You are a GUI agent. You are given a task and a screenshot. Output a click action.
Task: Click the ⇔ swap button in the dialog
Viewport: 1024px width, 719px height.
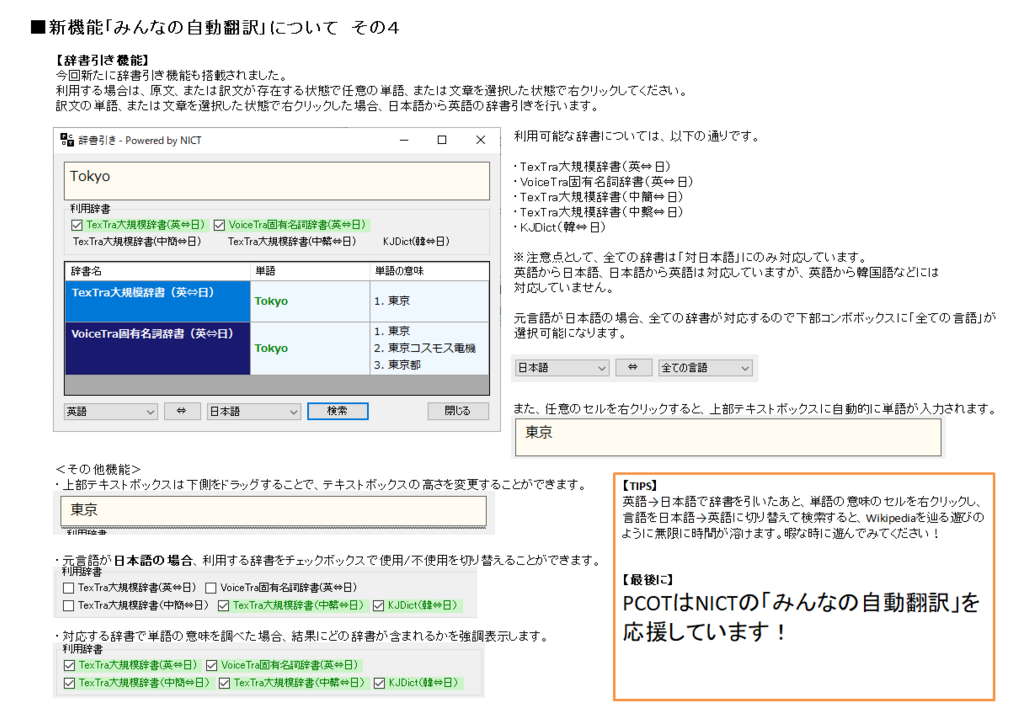point(182,411)
